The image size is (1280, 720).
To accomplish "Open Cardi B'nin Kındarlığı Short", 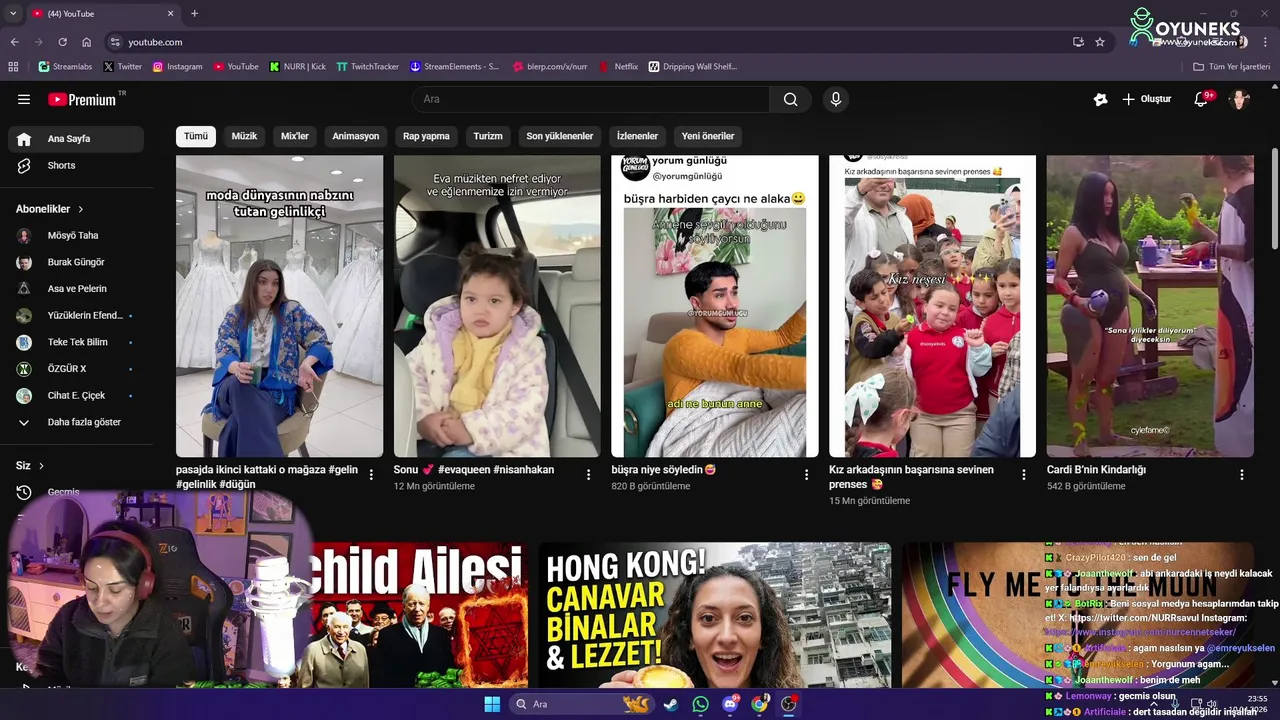I will [1150, 306].
